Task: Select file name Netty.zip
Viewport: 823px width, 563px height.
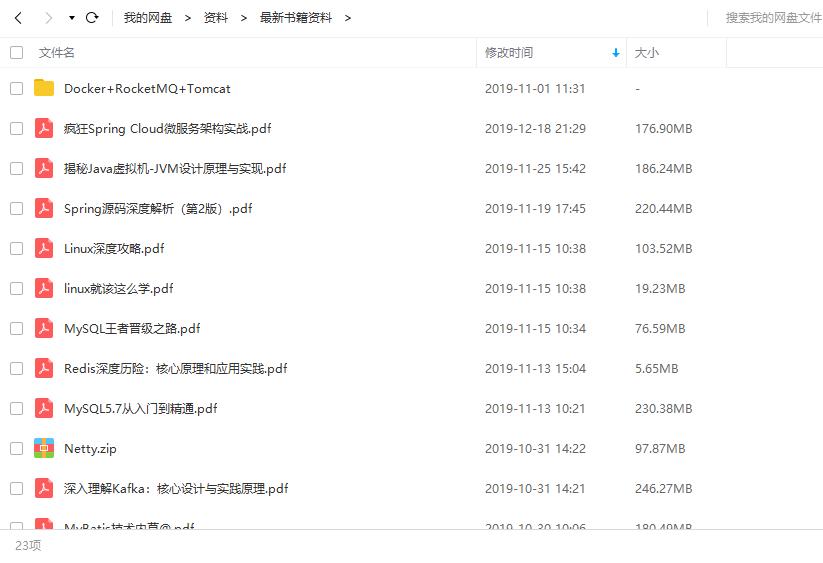Action: tap(90, 449)
